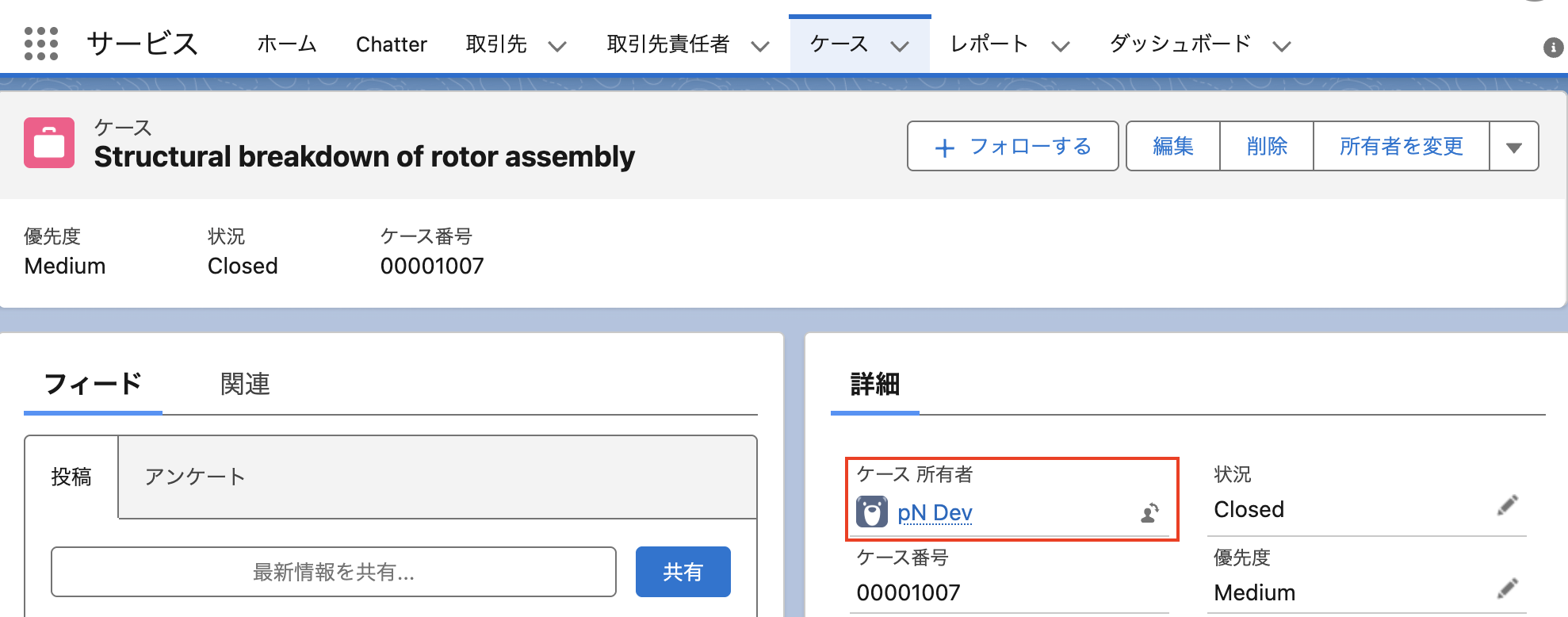This screenshot has width=1568, height=617.
Task: Click the 編集 button
Action: coord(1173,146)
